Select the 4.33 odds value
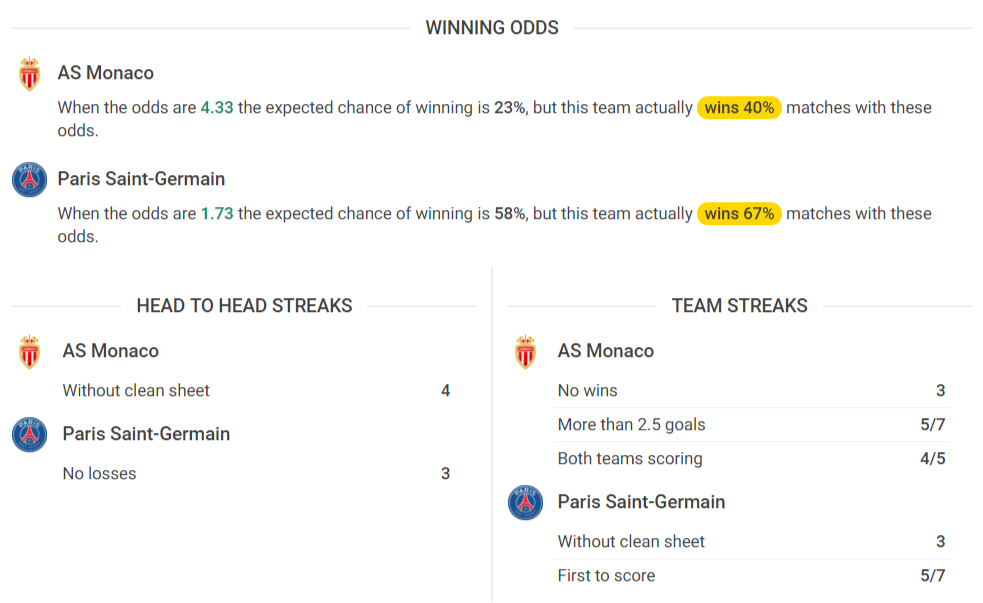Screen dimensions: 983x603 pyautogui.click(x=217, y=107)
